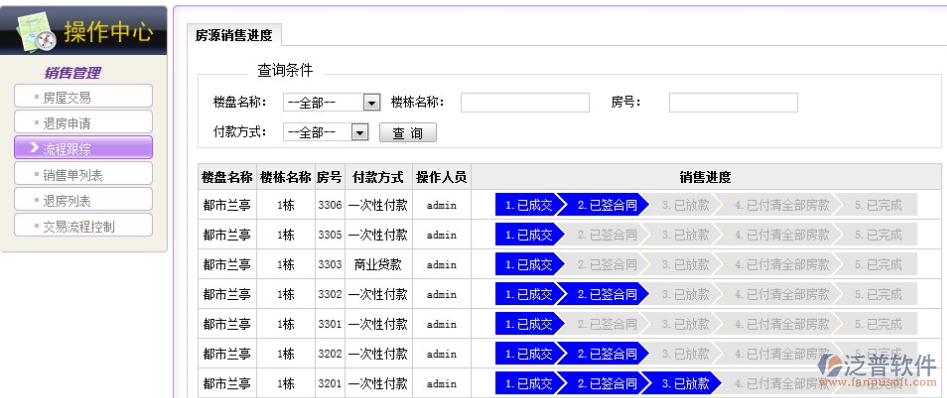Screen dimensions: 947x398
Task: Open the 退房申请 menu item
Action: pyautogui.click(x=83, y=123)
